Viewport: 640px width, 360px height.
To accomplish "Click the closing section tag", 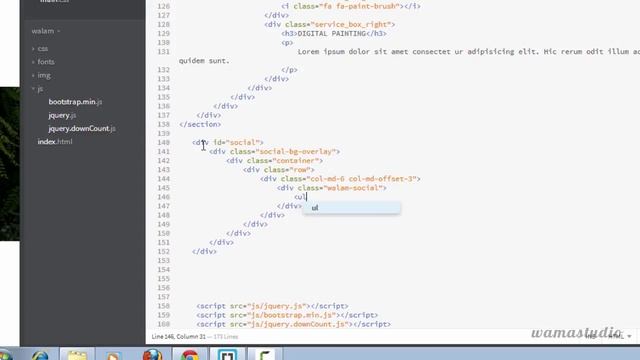I will [x=200, y=124].
